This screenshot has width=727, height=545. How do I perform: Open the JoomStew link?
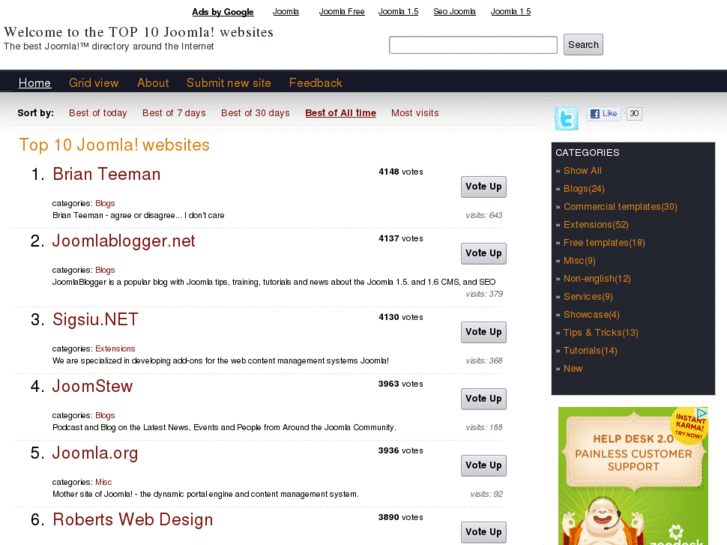(x=93, y=386)
